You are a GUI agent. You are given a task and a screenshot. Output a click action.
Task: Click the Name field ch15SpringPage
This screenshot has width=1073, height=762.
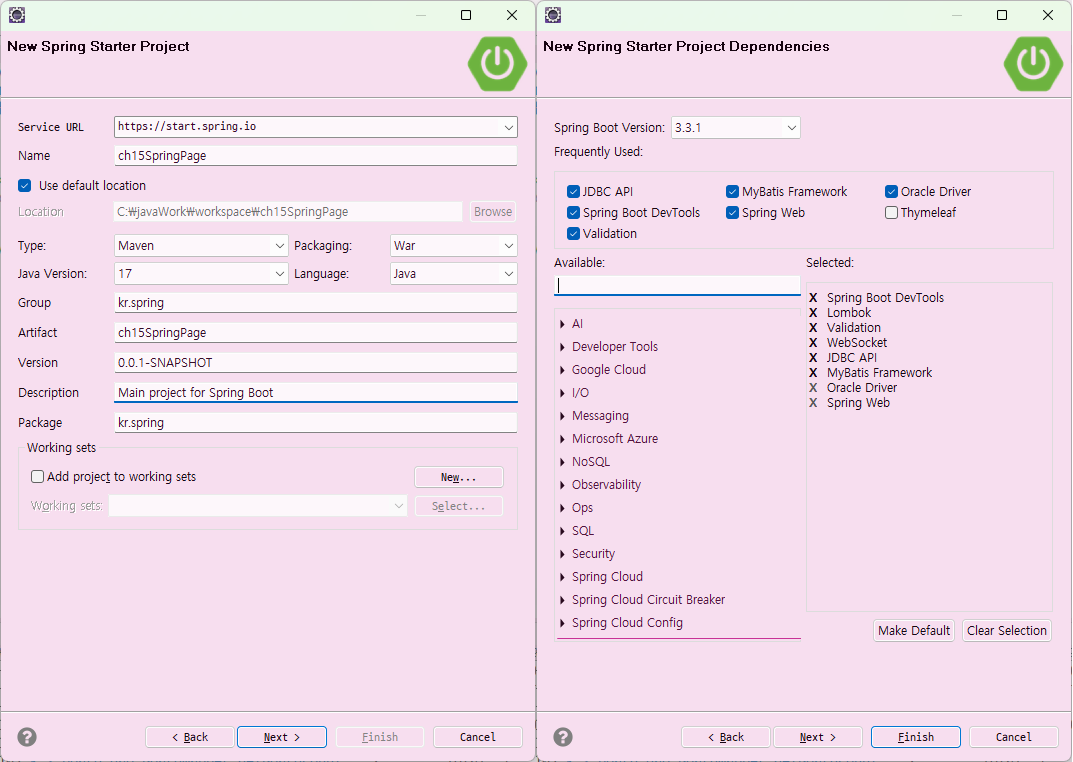click(x=315, y=156)
